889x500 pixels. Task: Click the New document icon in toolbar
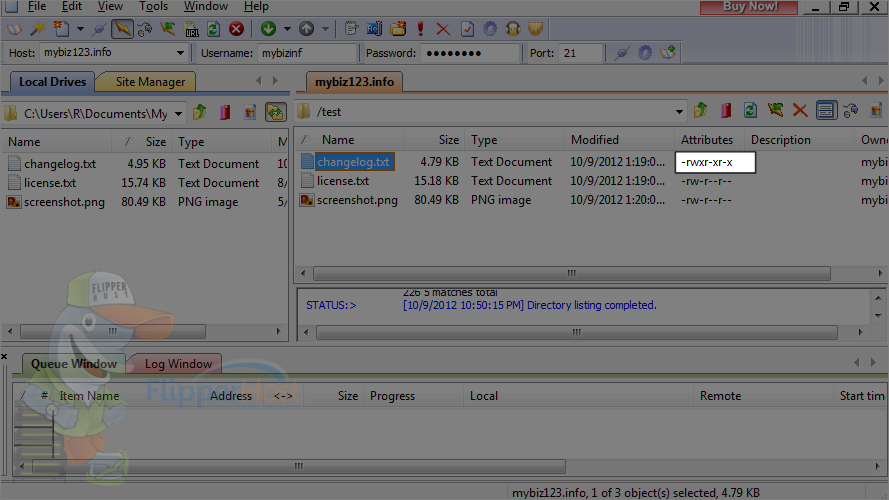(61, 28)
